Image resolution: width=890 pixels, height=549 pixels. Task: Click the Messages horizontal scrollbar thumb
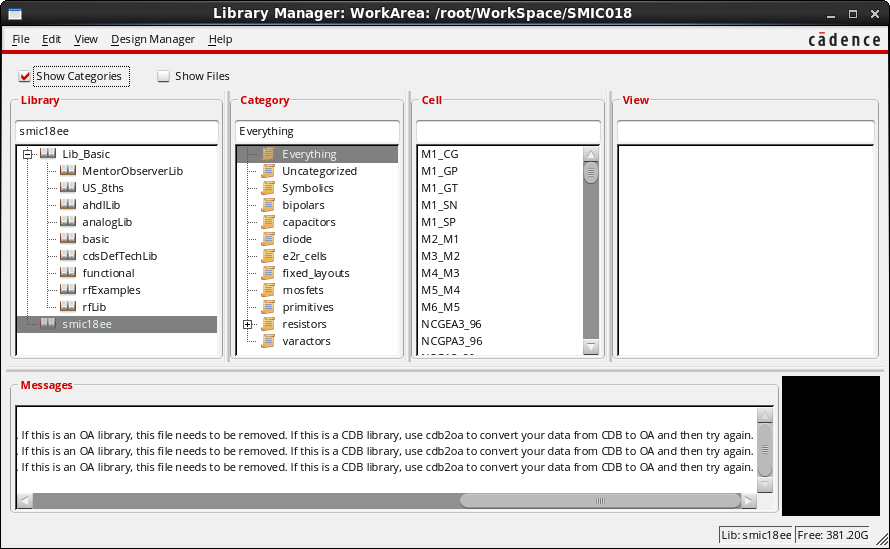[x=600, y=500]
